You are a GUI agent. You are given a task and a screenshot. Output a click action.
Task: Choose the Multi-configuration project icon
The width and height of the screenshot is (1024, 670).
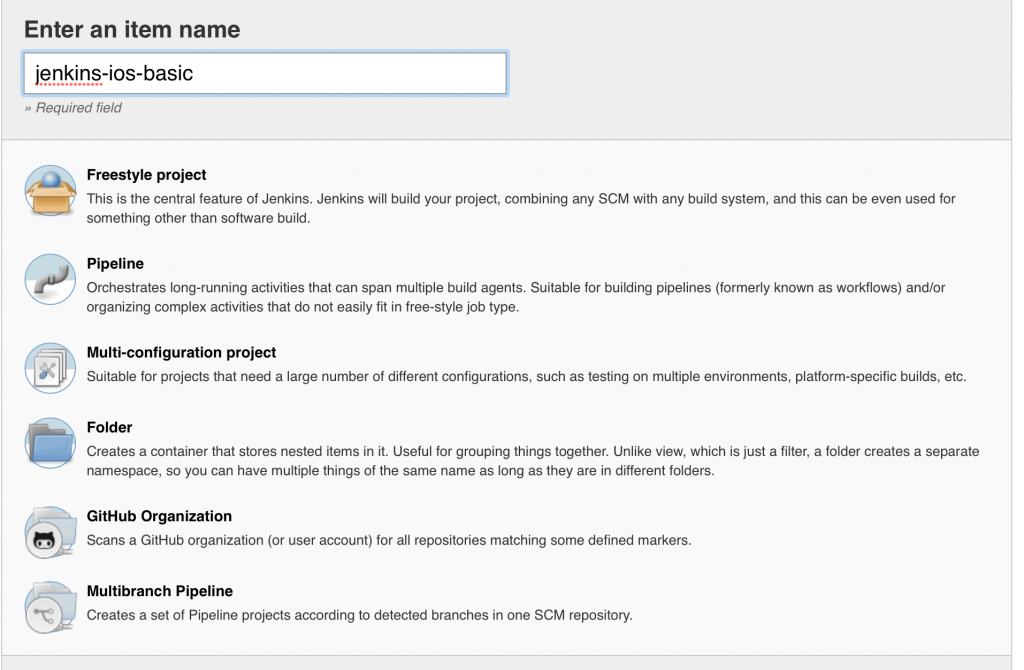pyautogui.click(x=50, y=367)
